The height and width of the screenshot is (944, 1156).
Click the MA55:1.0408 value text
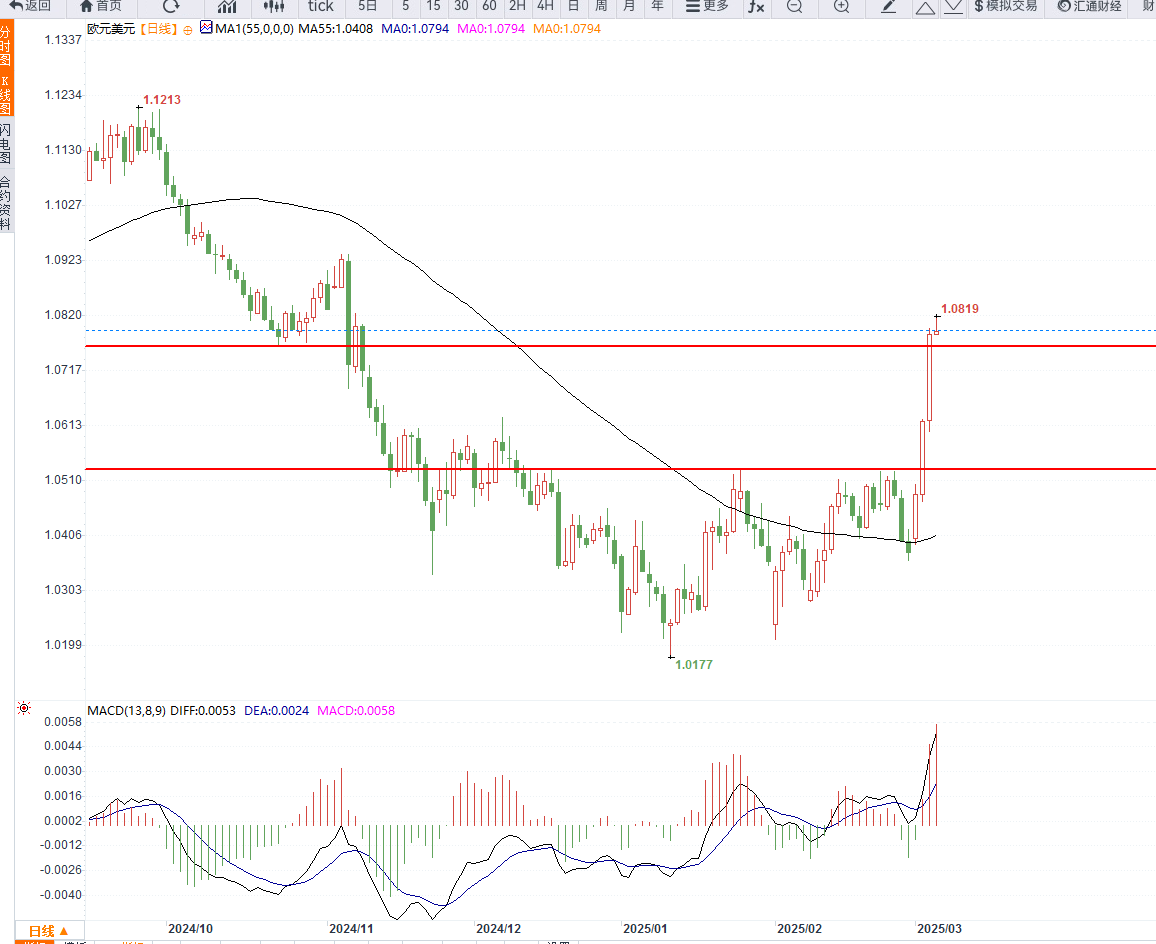335,29
